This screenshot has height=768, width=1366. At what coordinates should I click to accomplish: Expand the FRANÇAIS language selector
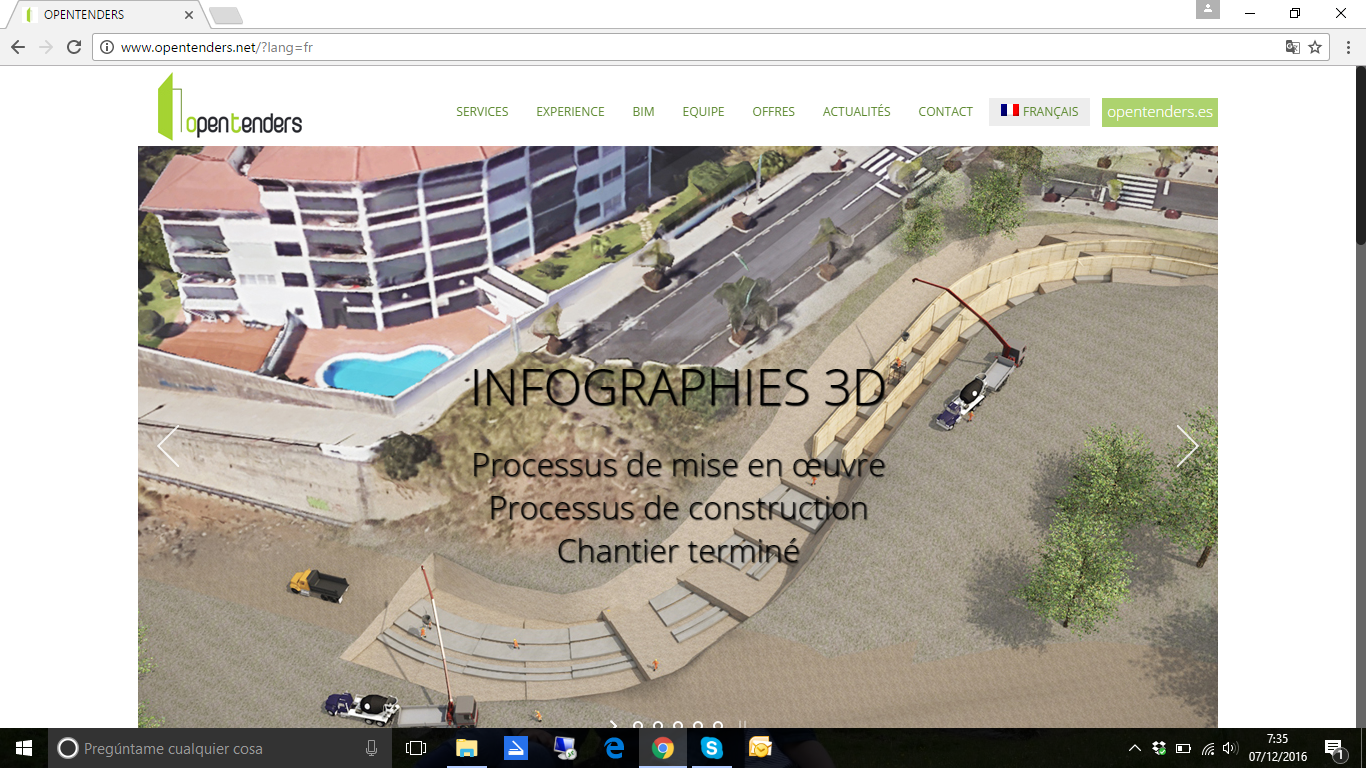point(1039,112)
